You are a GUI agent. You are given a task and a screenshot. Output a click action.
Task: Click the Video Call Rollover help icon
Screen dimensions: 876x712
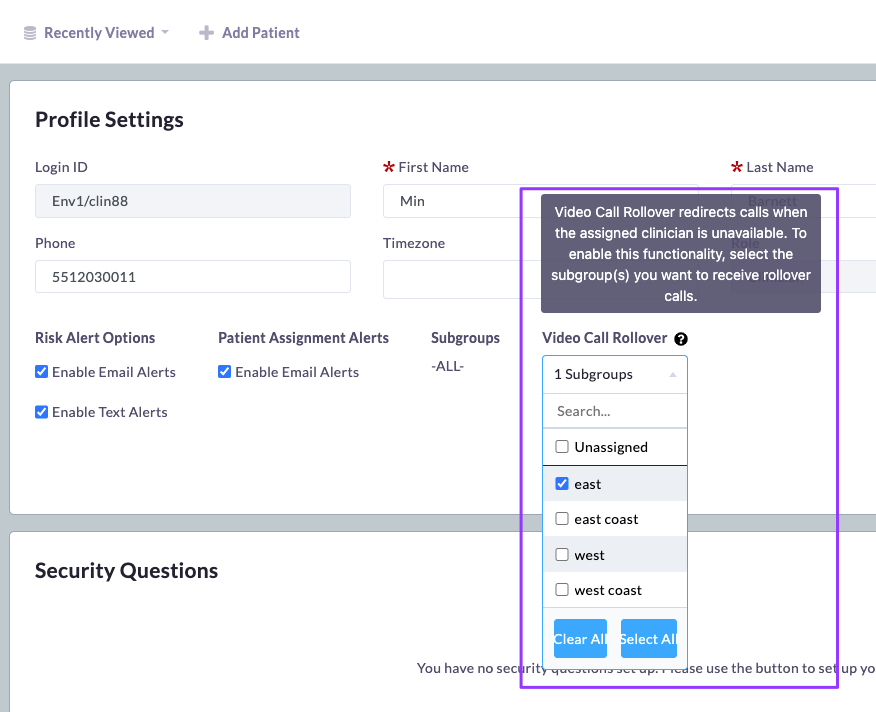click(681, 339)
